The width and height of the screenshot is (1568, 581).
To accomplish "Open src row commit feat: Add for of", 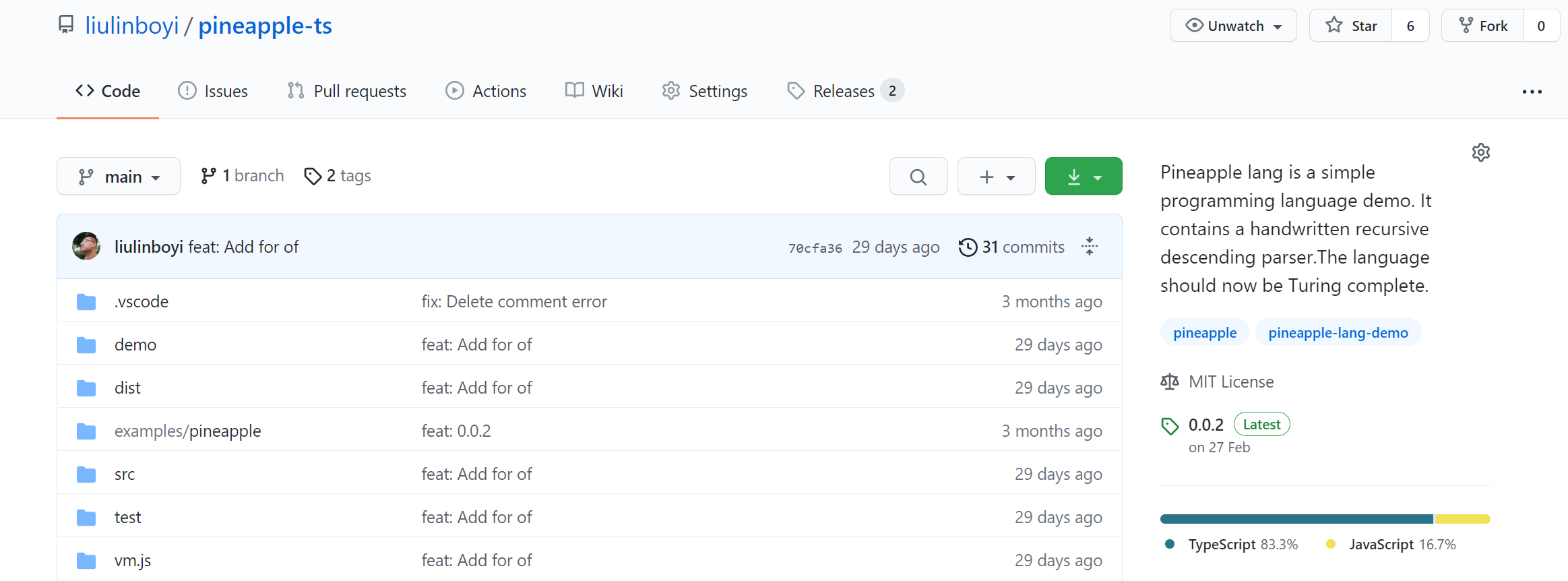I will pos(476,474).
